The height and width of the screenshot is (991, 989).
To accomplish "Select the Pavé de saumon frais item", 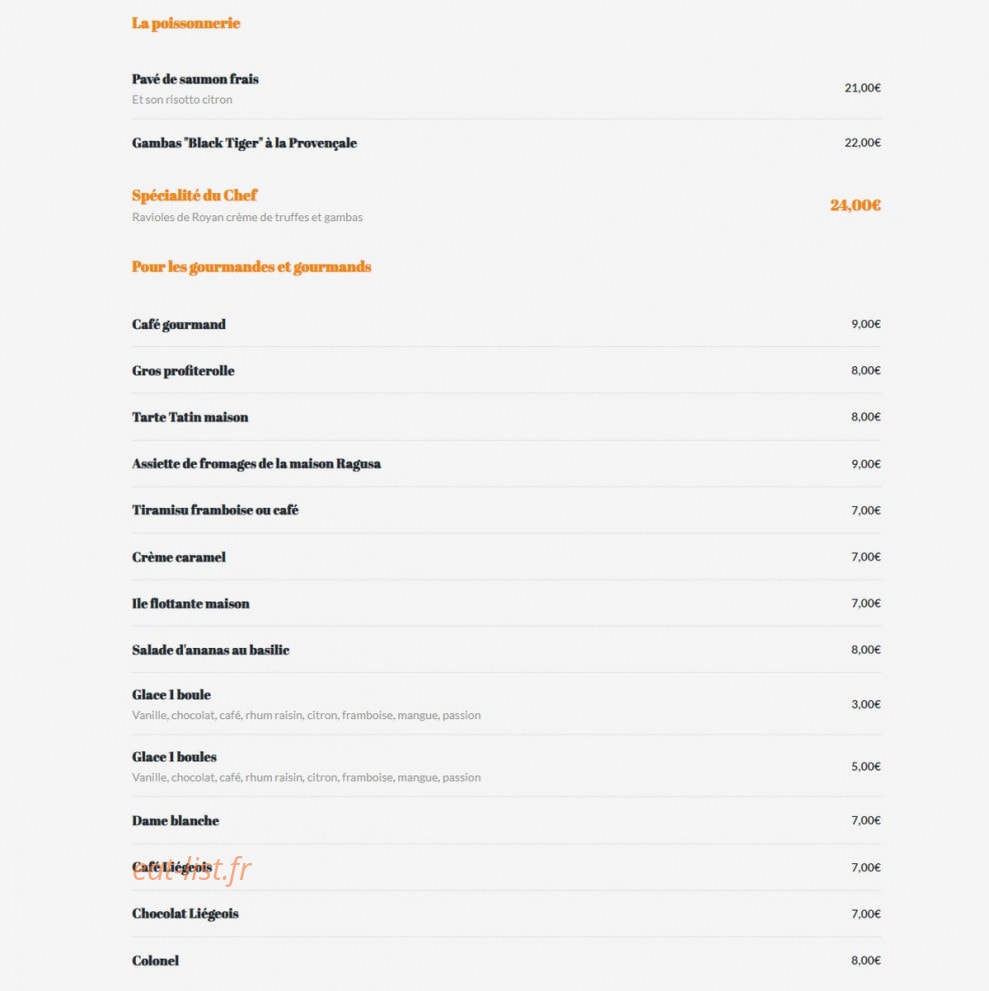I will tap(195, 79).
